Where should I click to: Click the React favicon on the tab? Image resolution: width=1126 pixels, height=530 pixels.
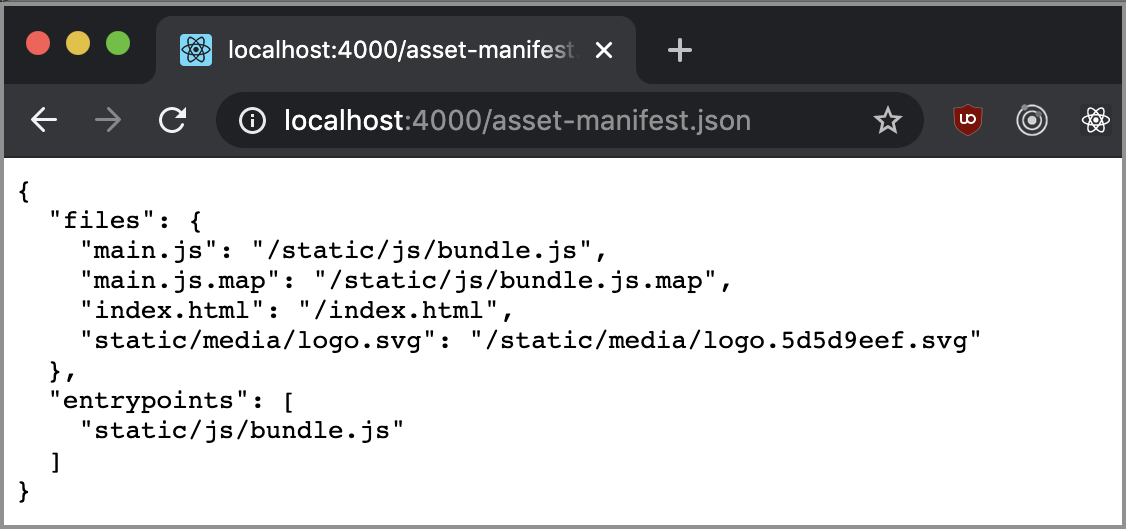(x=195, y=50)
